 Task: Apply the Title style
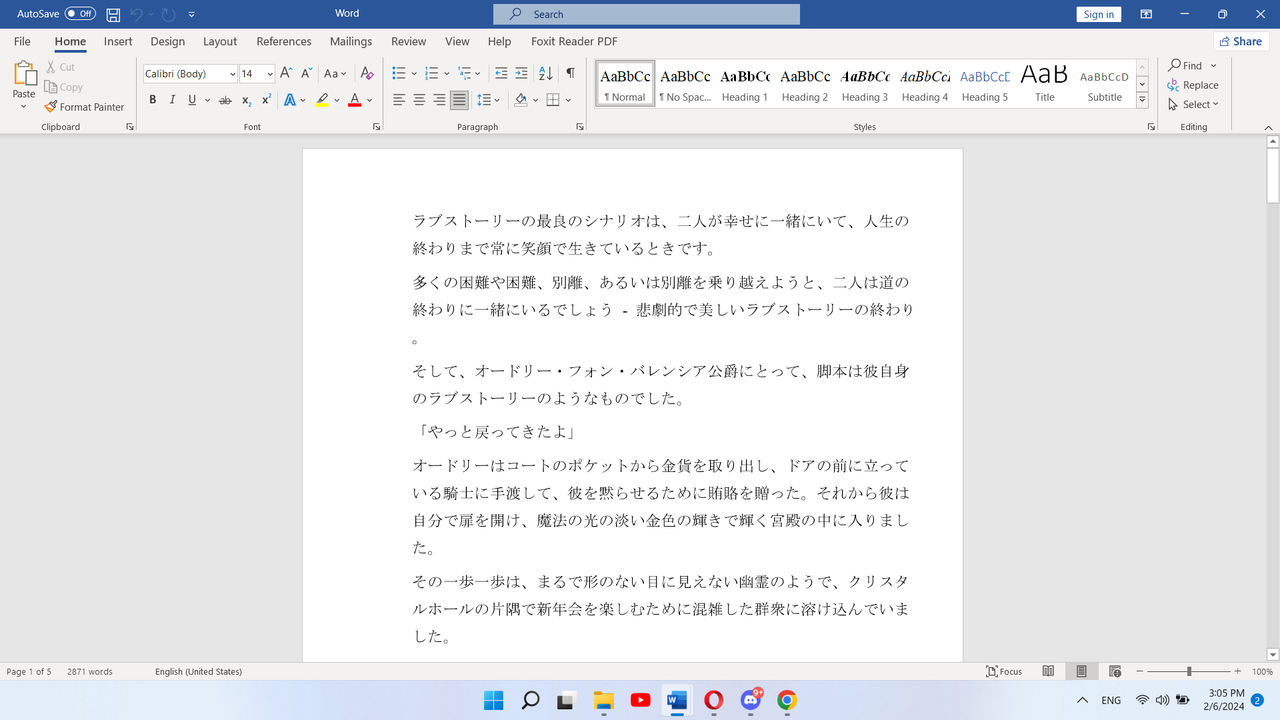coord(1045,84)
